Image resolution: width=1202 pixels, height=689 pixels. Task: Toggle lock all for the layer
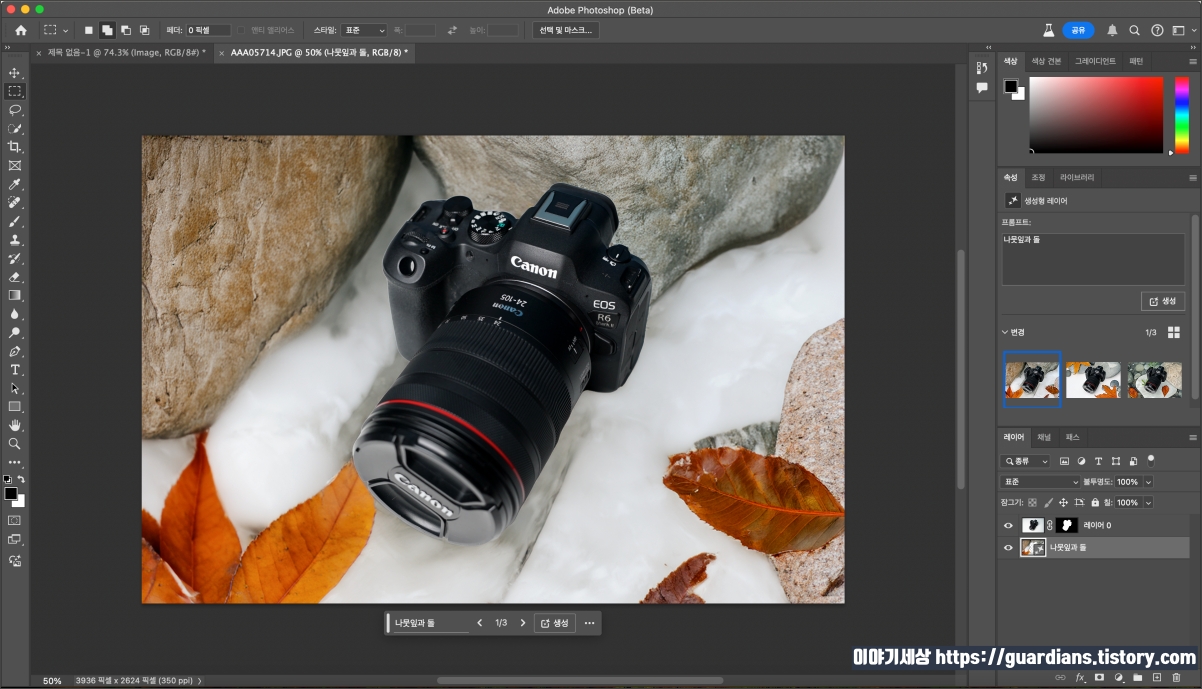point(1095,503)
